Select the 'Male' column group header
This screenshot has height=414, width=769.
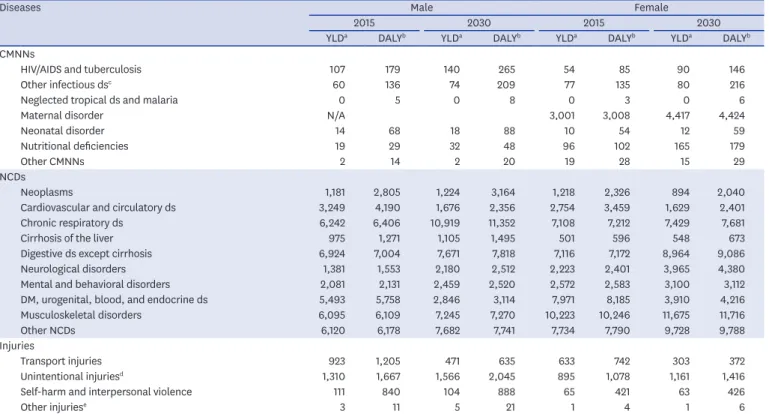(x=422, y=8)
